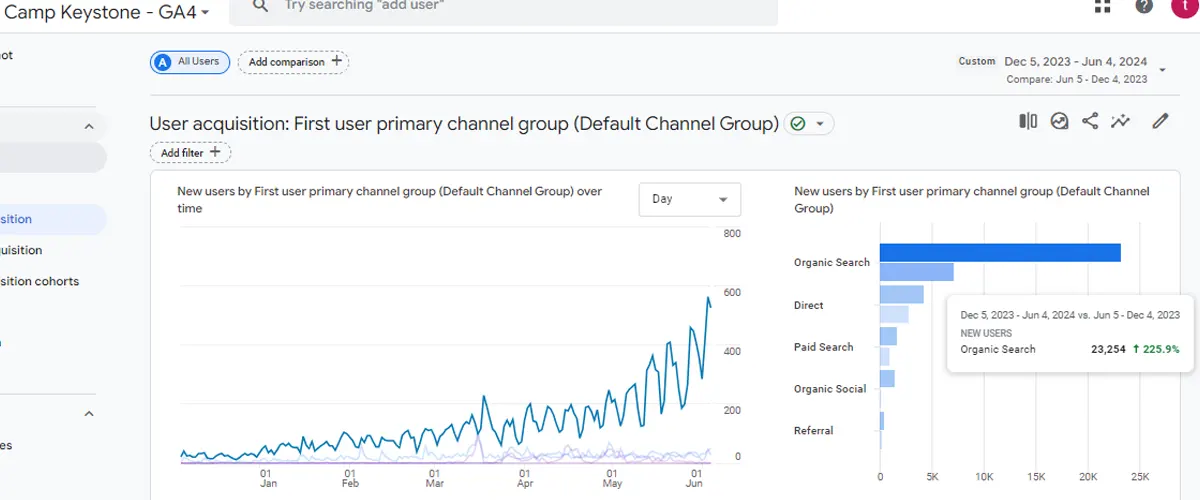
Task: Click the Add comparison button
Action: coord(293,62)
